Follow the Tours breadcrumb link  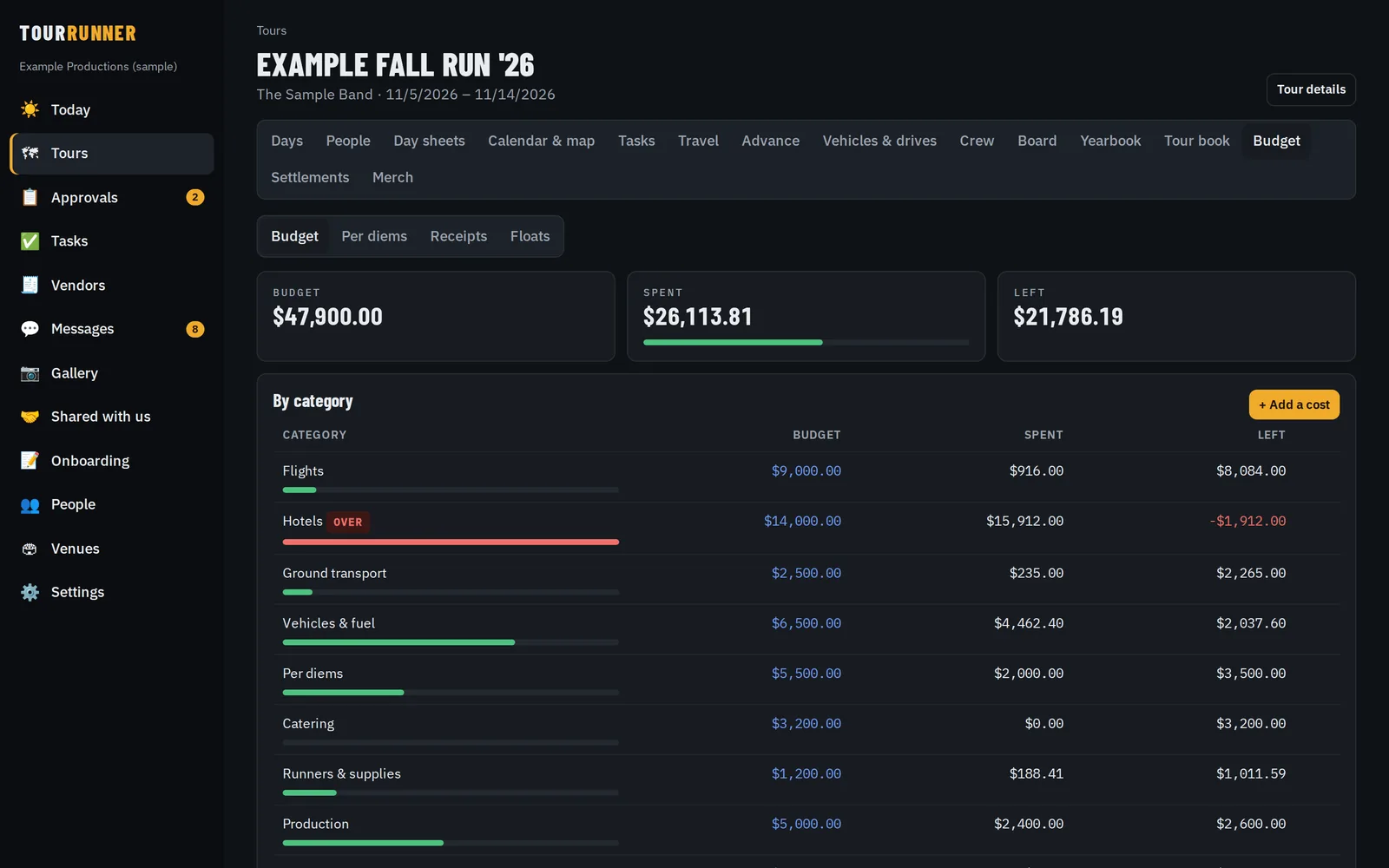click(x=271, y=30)
